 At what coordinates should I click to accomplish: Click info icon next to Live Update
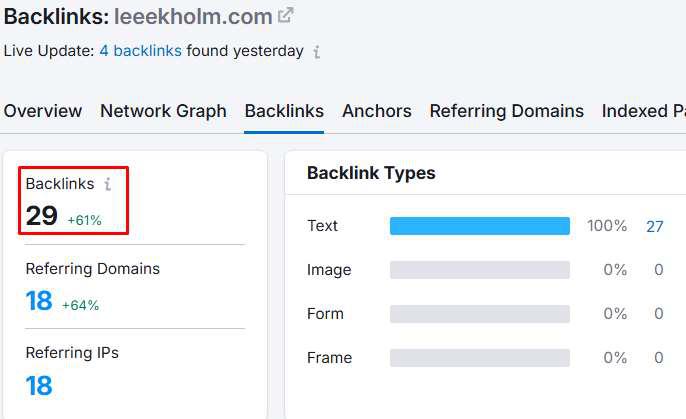[x=317, y=51]
